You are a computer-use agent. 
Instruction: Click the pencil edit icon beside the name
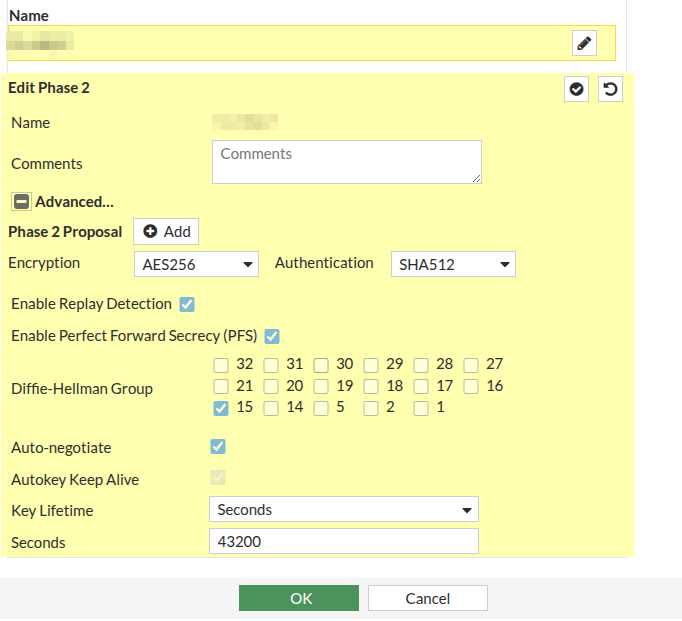584,43
